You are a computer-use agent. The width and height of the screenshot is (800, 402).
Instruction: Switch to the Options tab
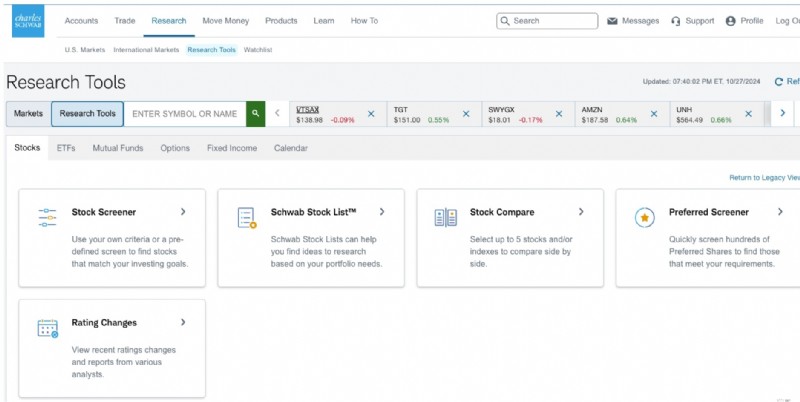(x=175, y=148)
